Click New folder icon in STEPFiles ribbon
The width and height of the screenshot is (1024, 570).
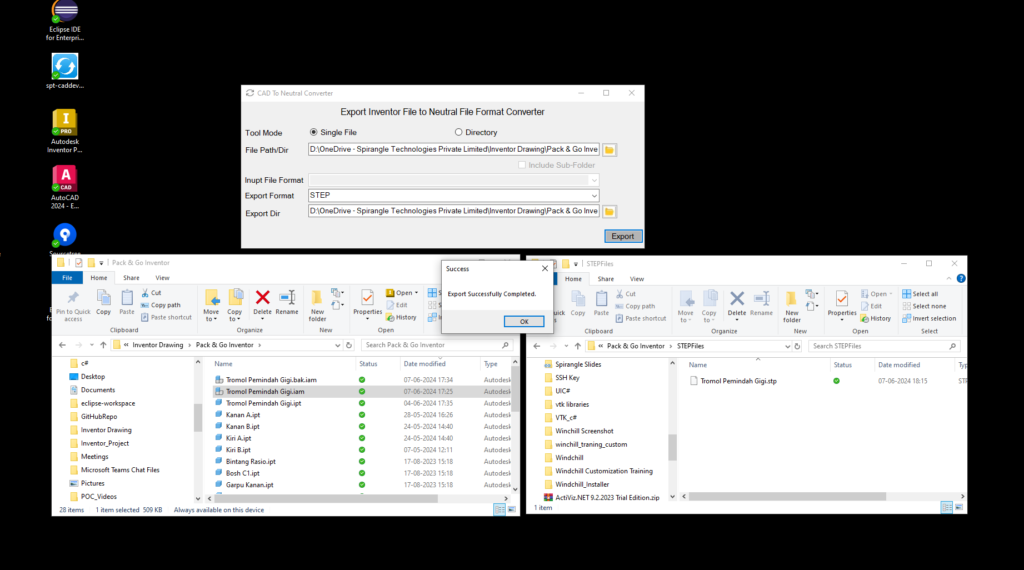(792, 307)
